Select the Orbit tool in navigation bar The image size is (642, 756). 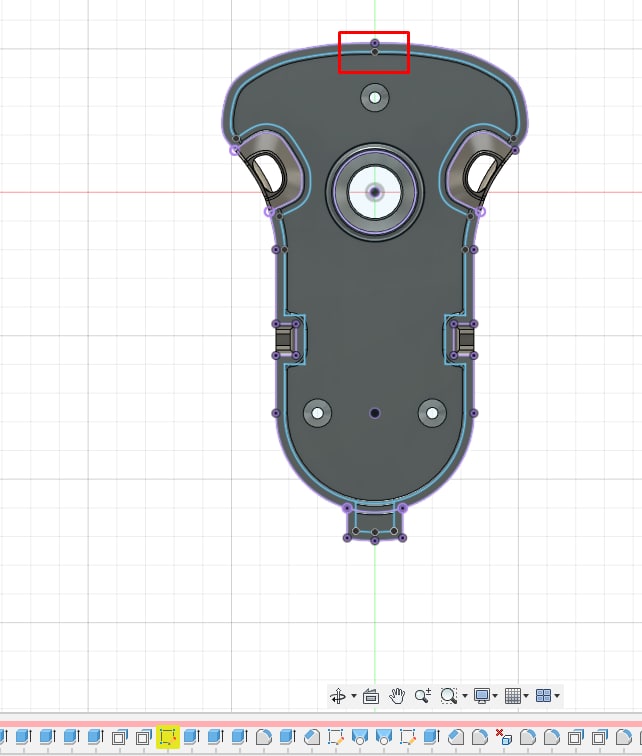[338, 696]
